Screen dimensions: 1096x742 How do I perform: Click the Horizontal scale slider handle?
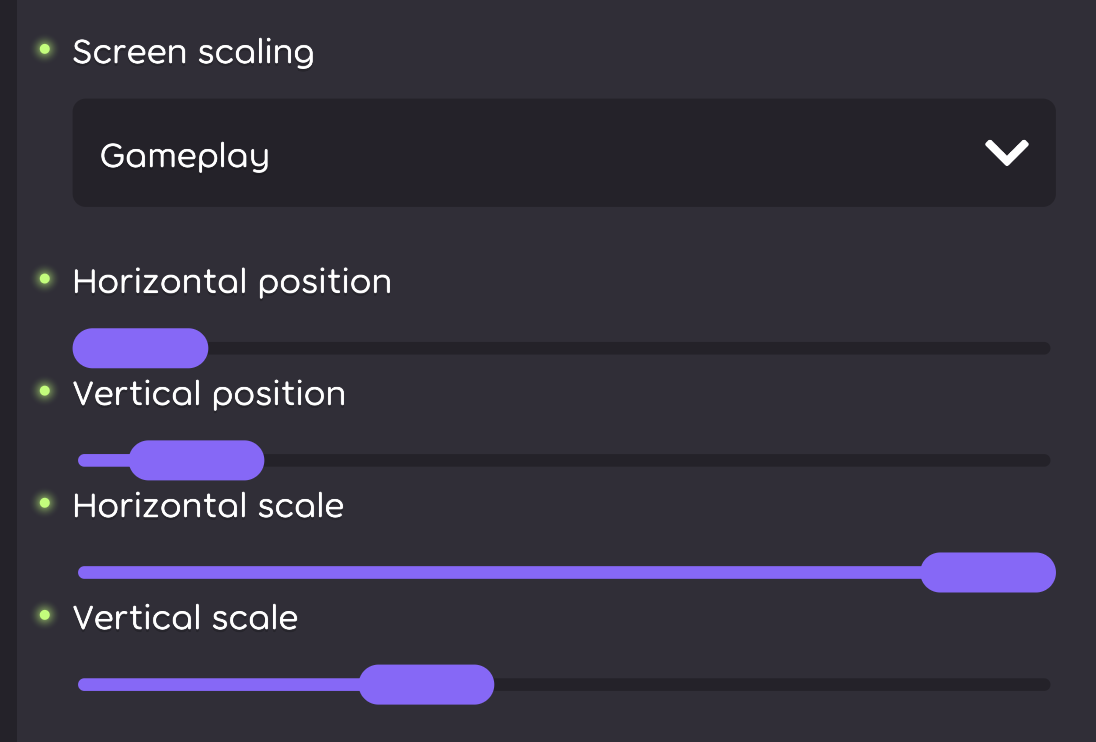pos(988,572)
